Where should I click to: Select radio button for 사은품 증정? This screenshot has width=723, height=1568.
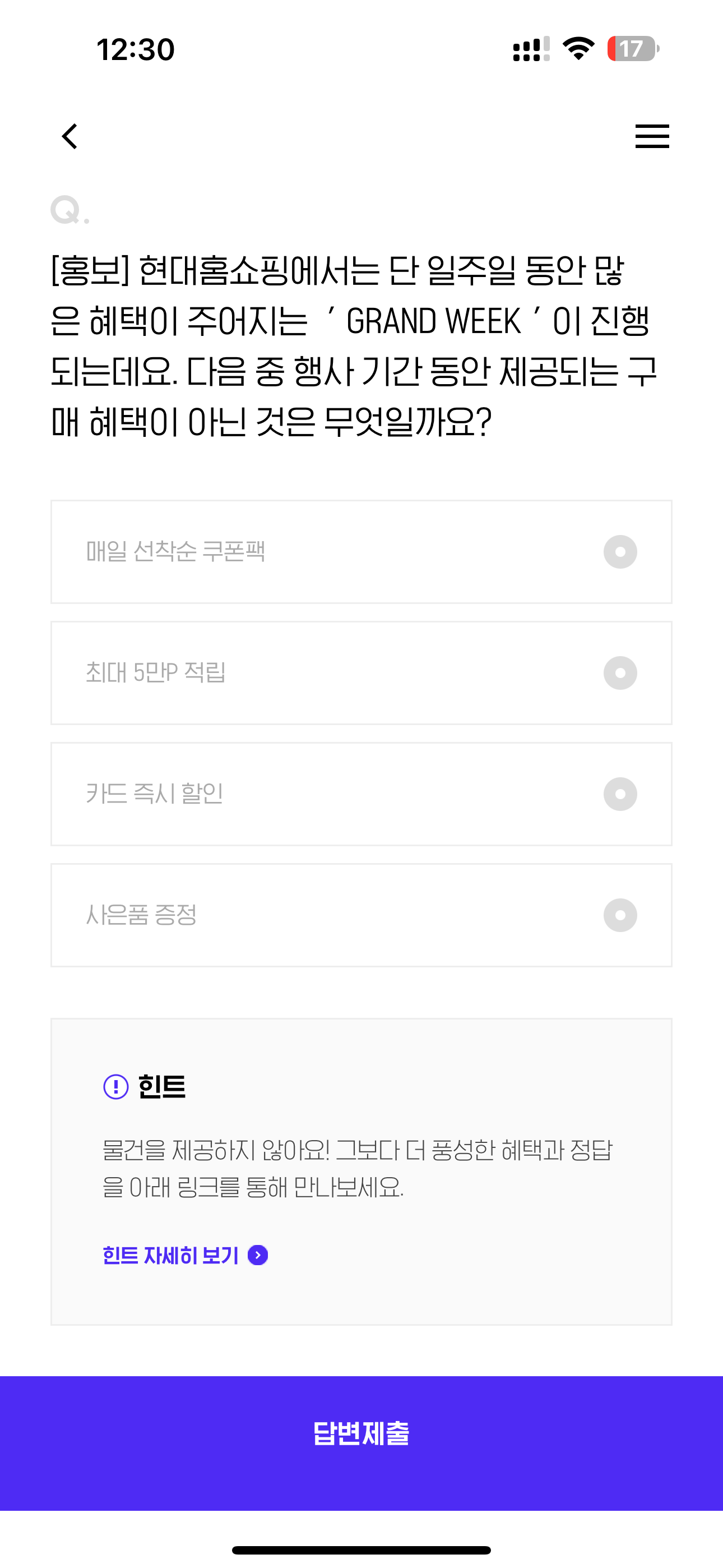point(620,915)
